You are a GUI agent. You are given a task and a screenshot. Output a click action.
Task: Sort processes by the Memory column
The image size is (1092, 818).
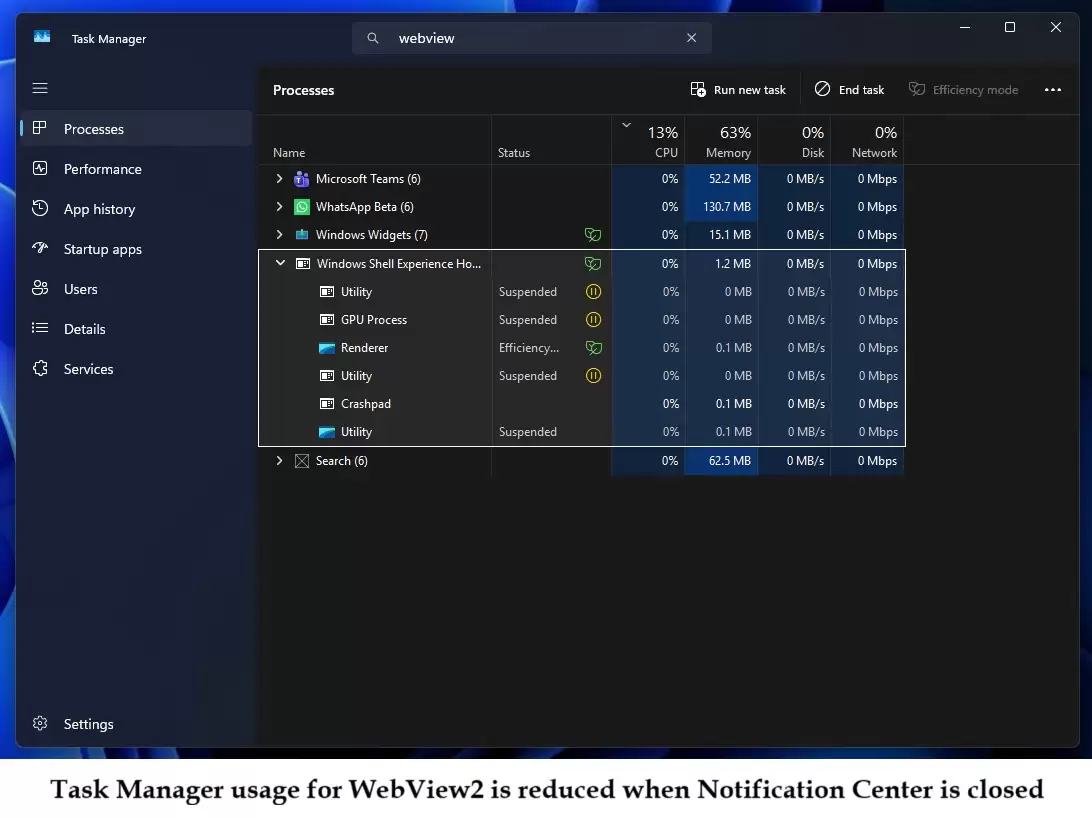(x=723, y=140)
